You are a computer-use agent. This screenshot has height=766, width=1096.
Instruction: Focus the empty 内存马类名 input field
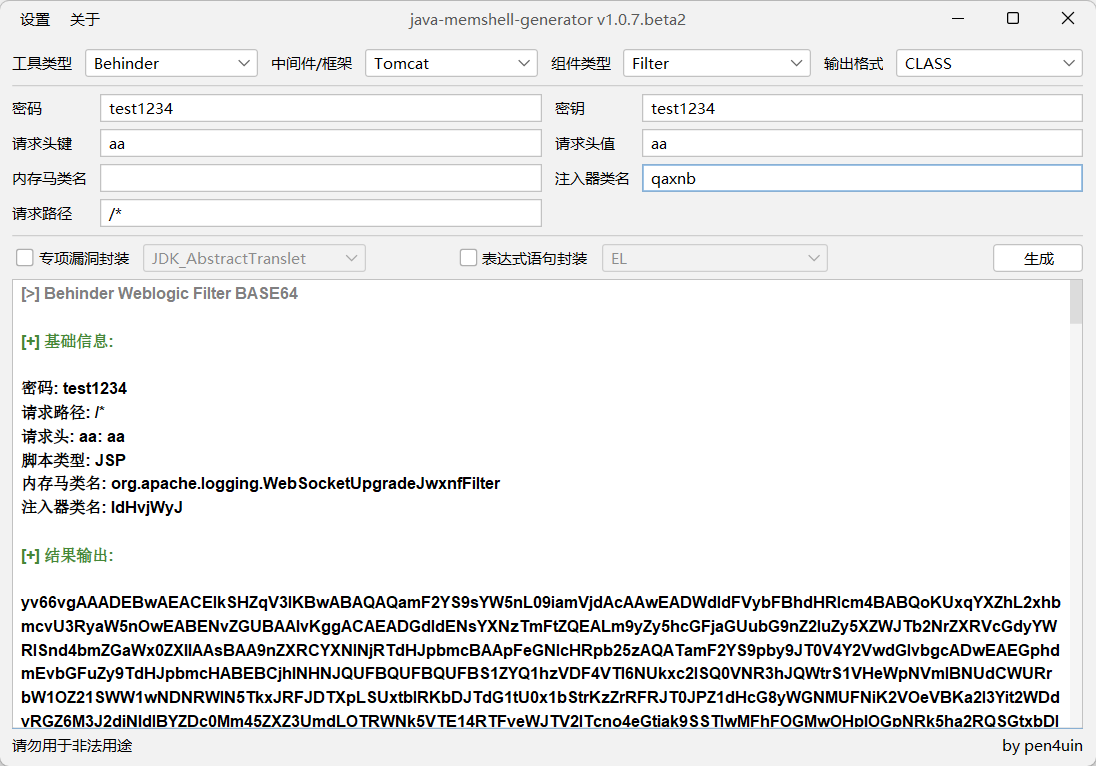tap(321, 178)
